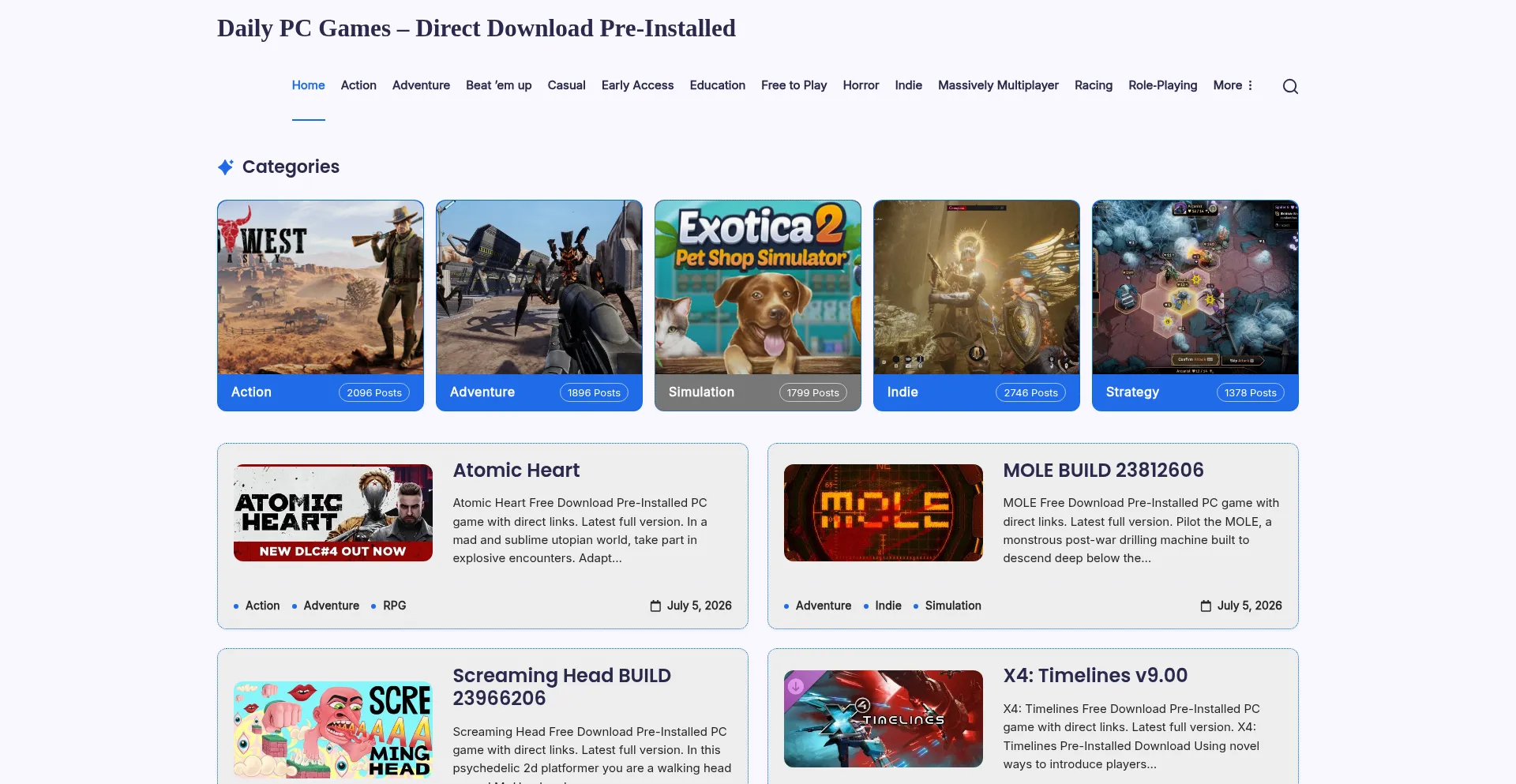This screenshot has height=784, width=1516.
Task: Click Indie tag on MOLE BUILD card
Action: pos(888,606)
